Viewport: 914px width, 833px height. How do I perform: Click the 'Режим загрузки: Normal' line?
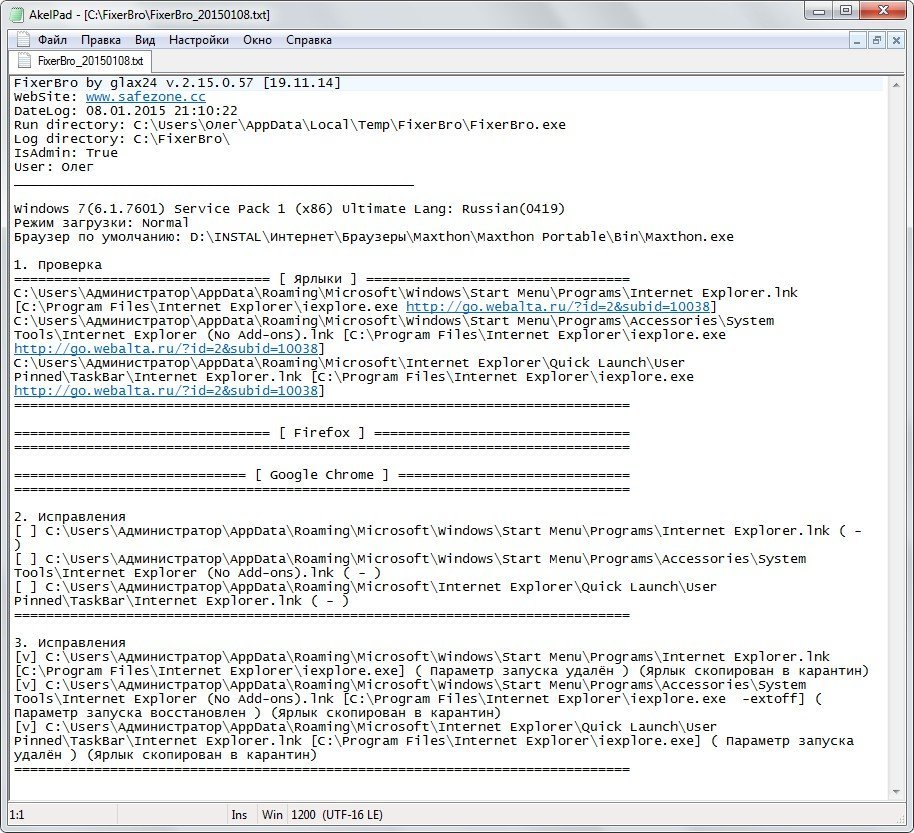pyautogui.click(x=101, y=223)
